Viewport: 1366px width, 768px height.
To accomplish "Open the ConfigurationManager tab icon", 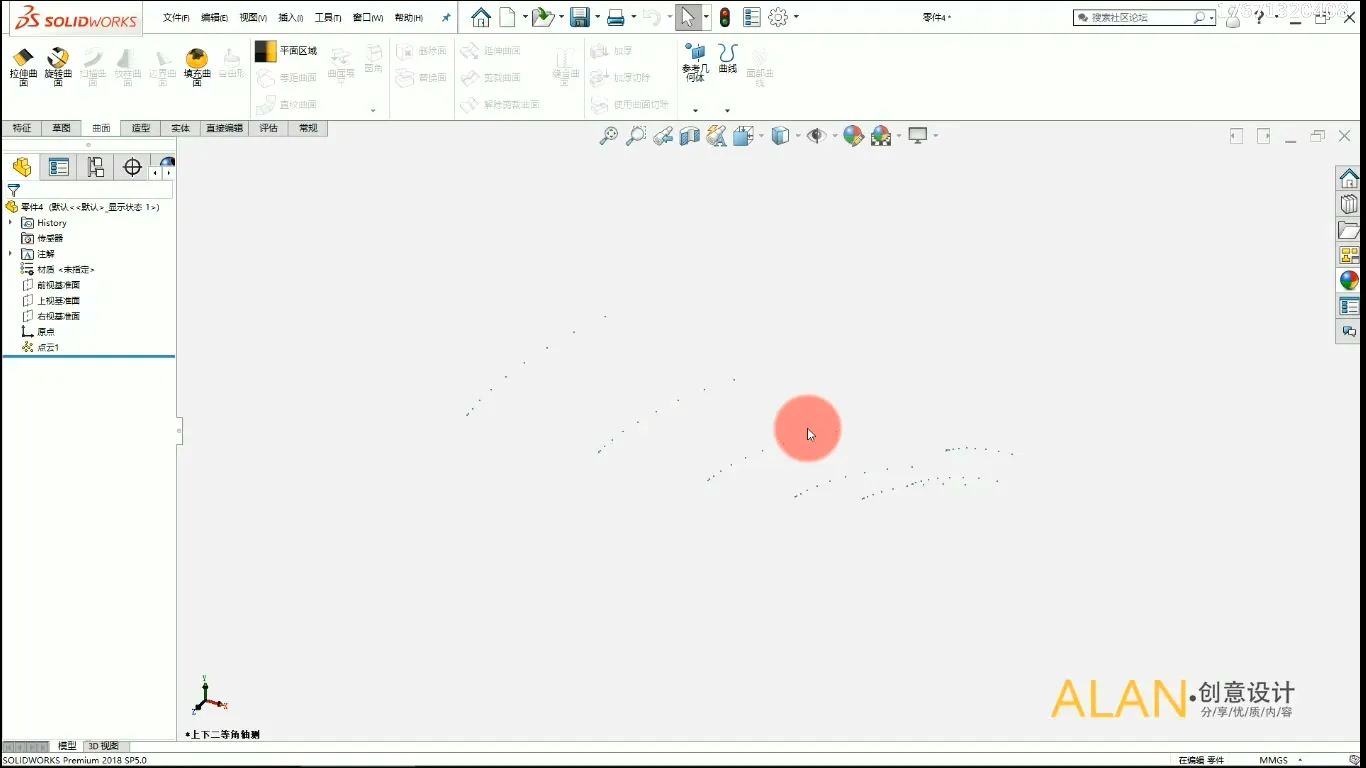I will [x=95, y=167].
